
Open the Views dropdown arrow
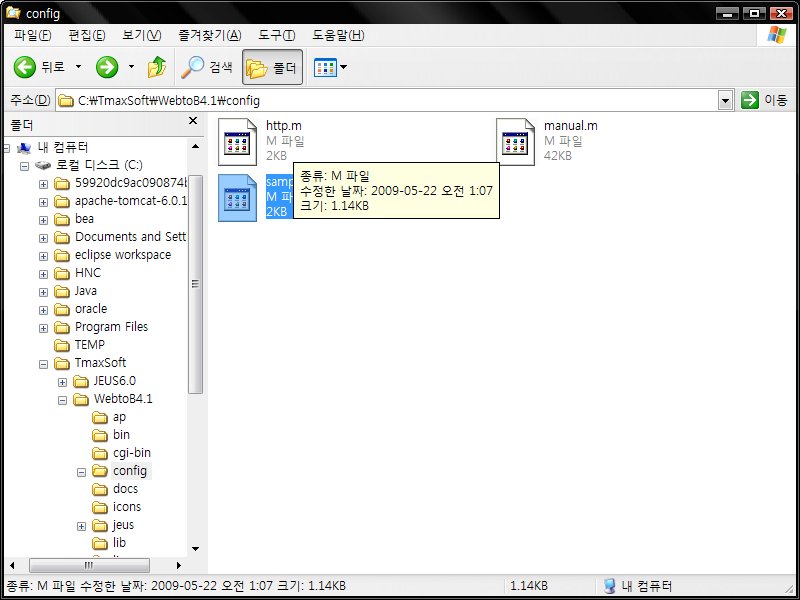coord(343,67)
